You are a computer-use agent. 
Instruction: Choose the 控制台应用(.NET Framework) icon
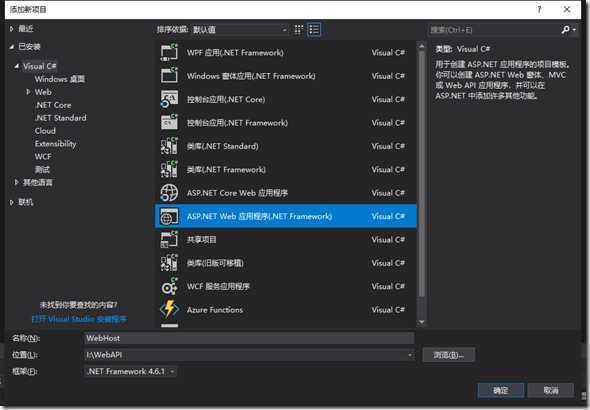point(169,123)
